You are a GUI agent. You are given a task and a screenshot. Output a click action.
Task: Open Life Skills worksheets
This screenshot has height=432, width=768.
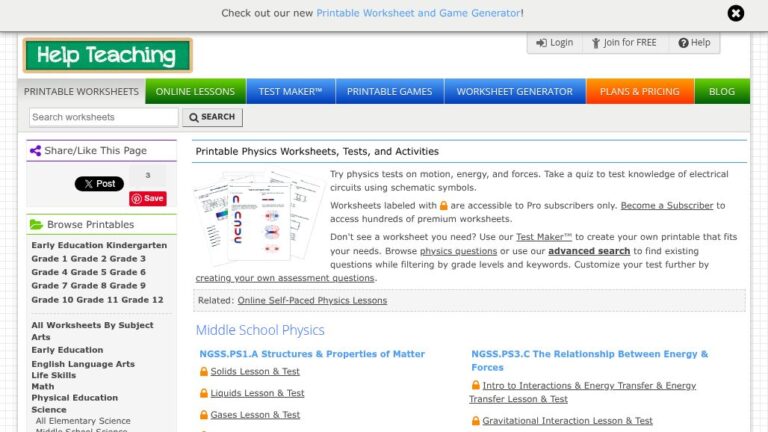point(53,376)
